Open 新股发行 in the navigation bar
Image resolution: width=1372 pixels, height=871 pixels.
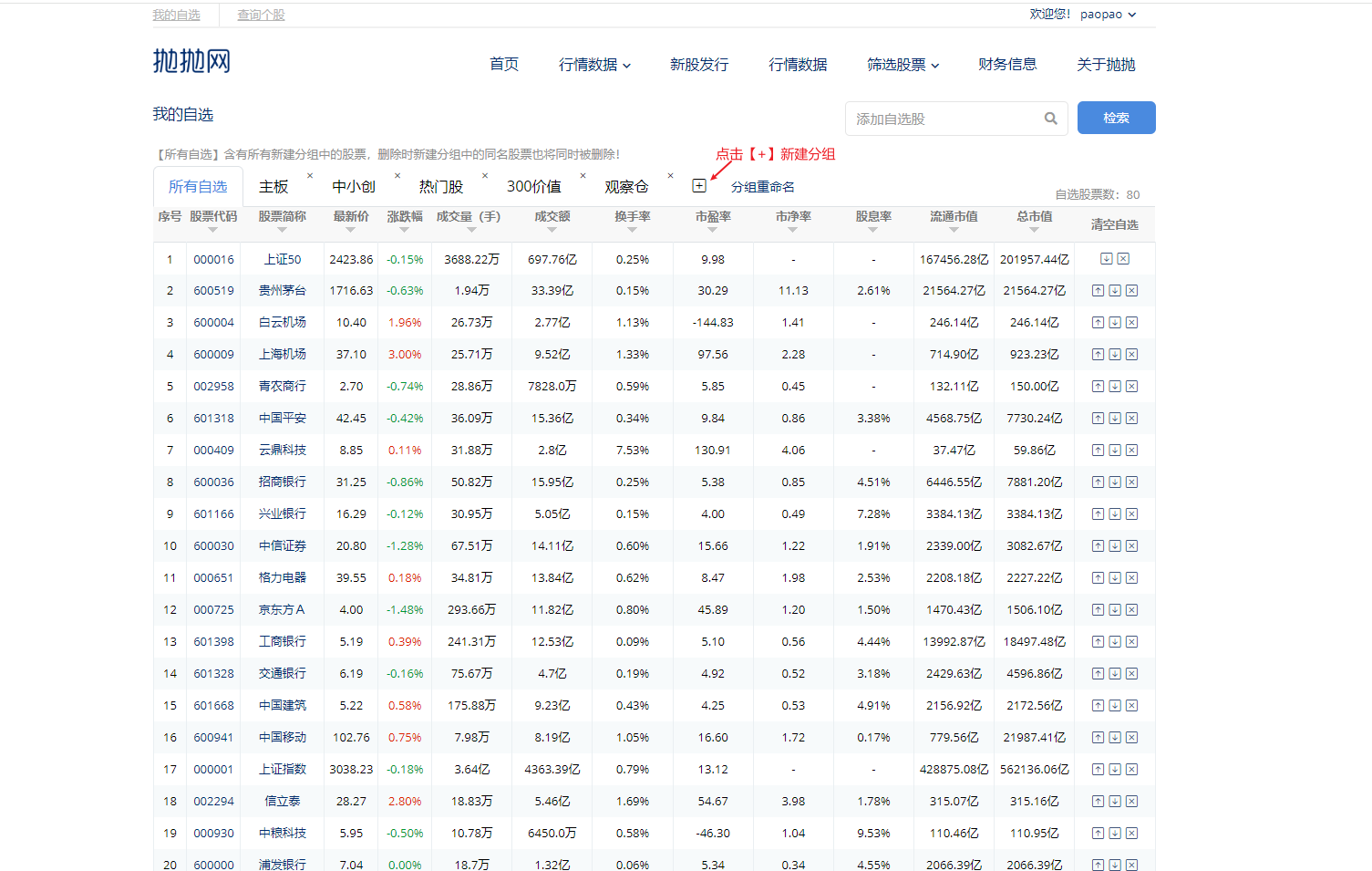(699, 64)
